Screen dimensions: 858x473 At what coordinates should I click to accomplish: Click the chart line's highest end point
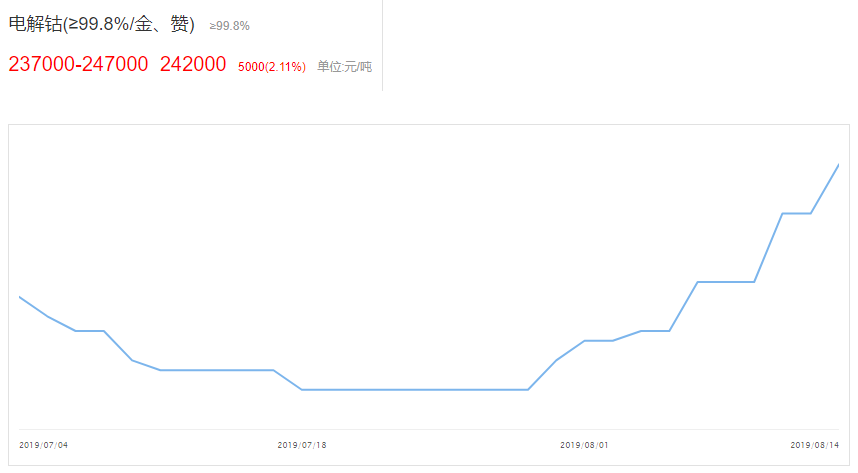tap(838, 164)
